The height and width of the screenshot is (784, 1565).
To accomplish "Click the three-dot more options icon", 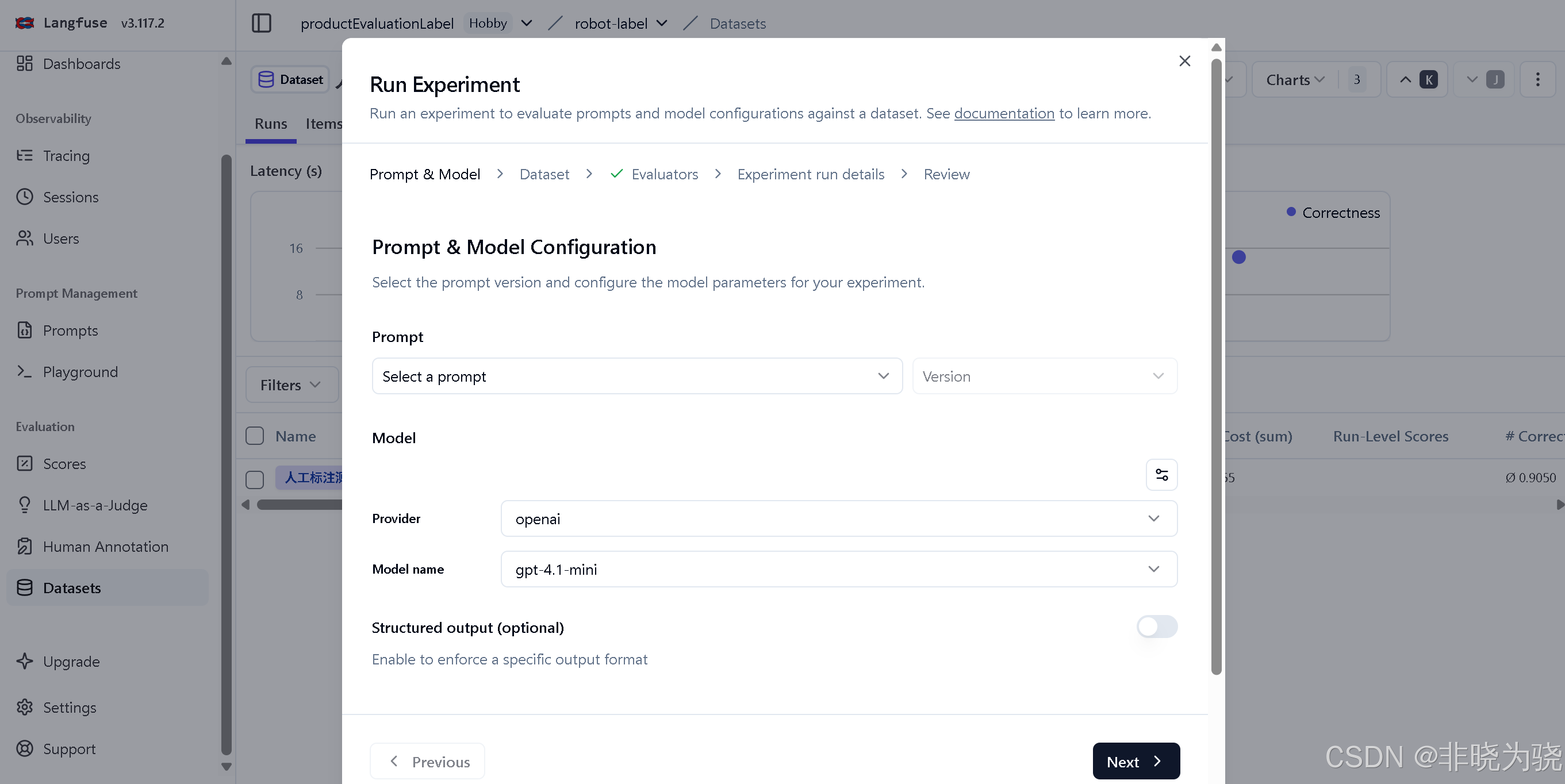I will click(1537, 79).
